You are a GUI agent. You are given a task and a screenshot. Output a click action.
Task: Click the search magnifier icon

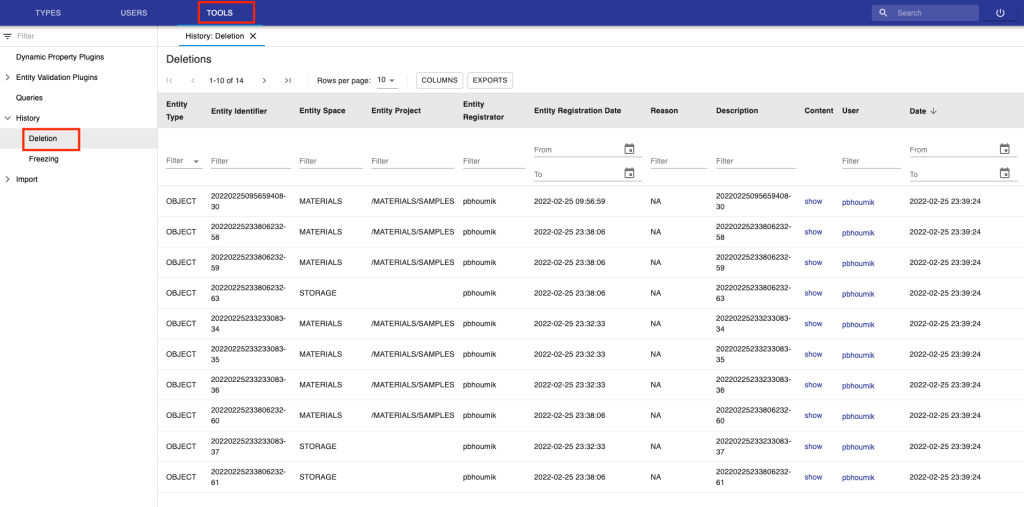point(884,13)
